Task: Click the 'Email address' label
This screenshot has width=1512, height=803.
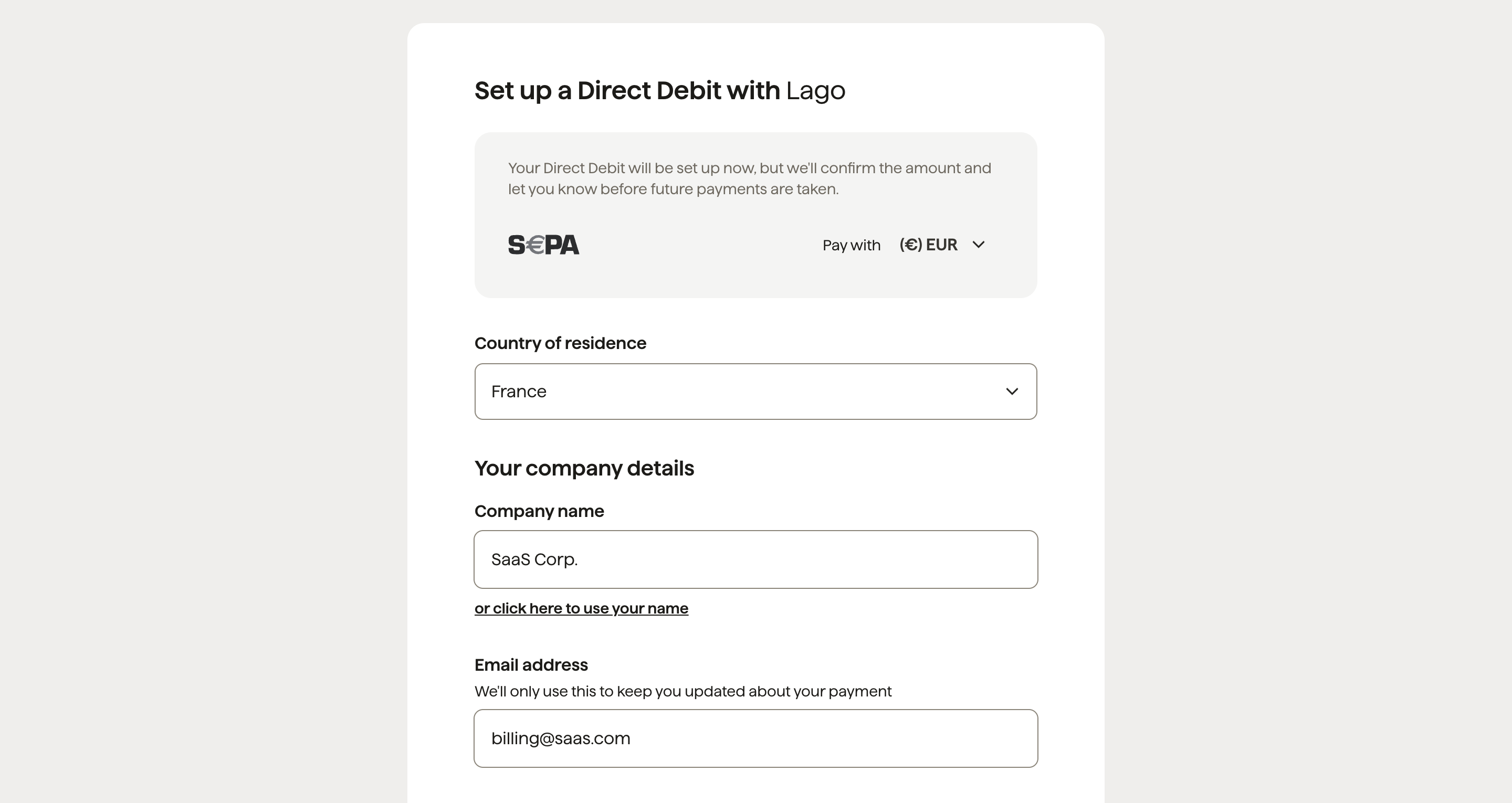Action: point(531,665)
